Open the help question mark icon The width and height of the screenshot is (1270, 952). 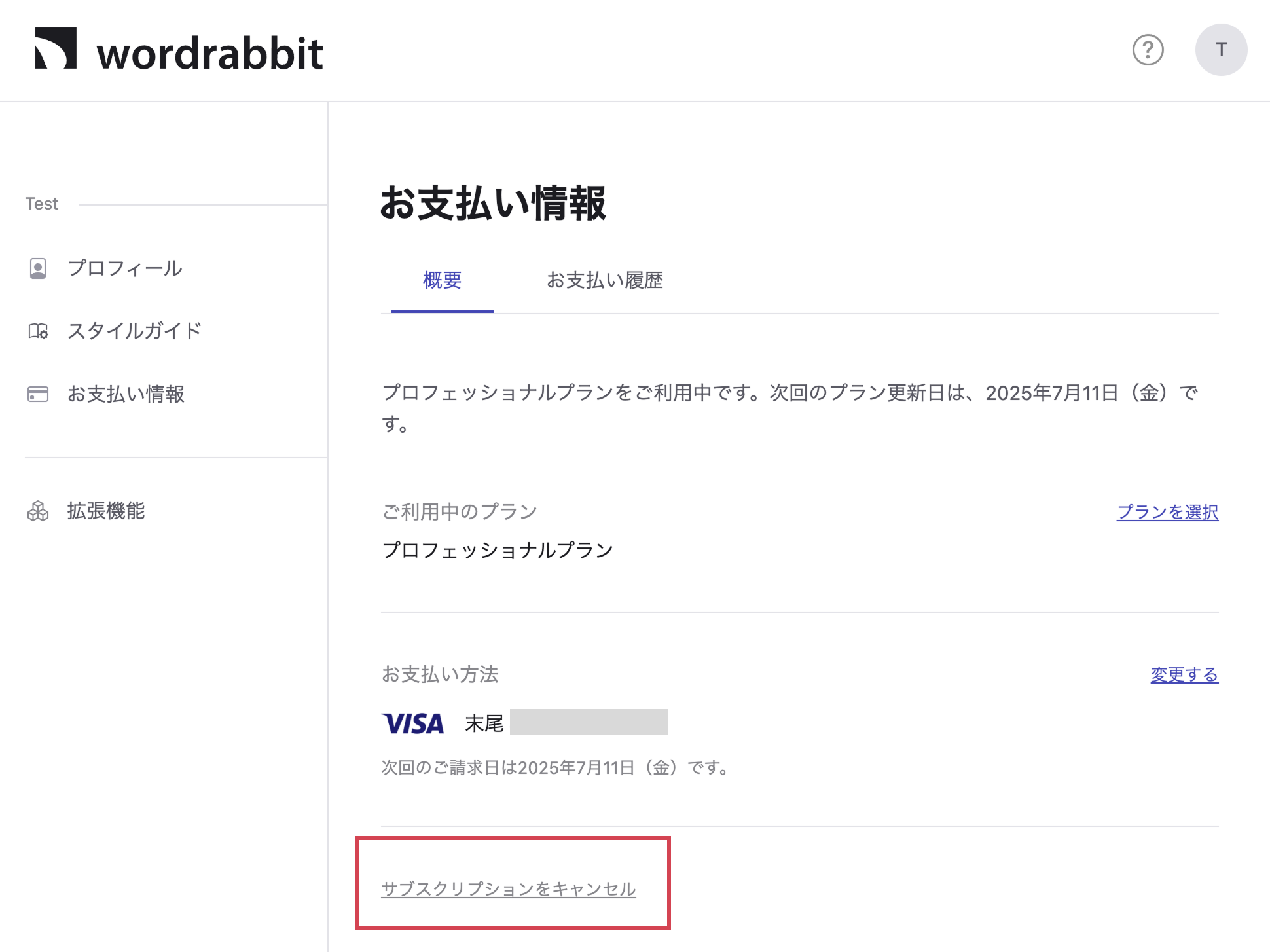[x=1148, y=50]
